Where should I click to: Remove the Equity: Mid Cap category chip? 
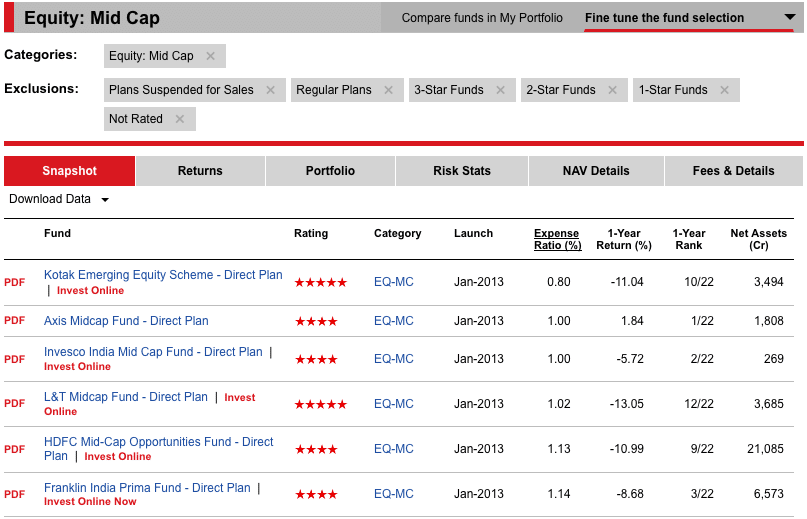210,56
